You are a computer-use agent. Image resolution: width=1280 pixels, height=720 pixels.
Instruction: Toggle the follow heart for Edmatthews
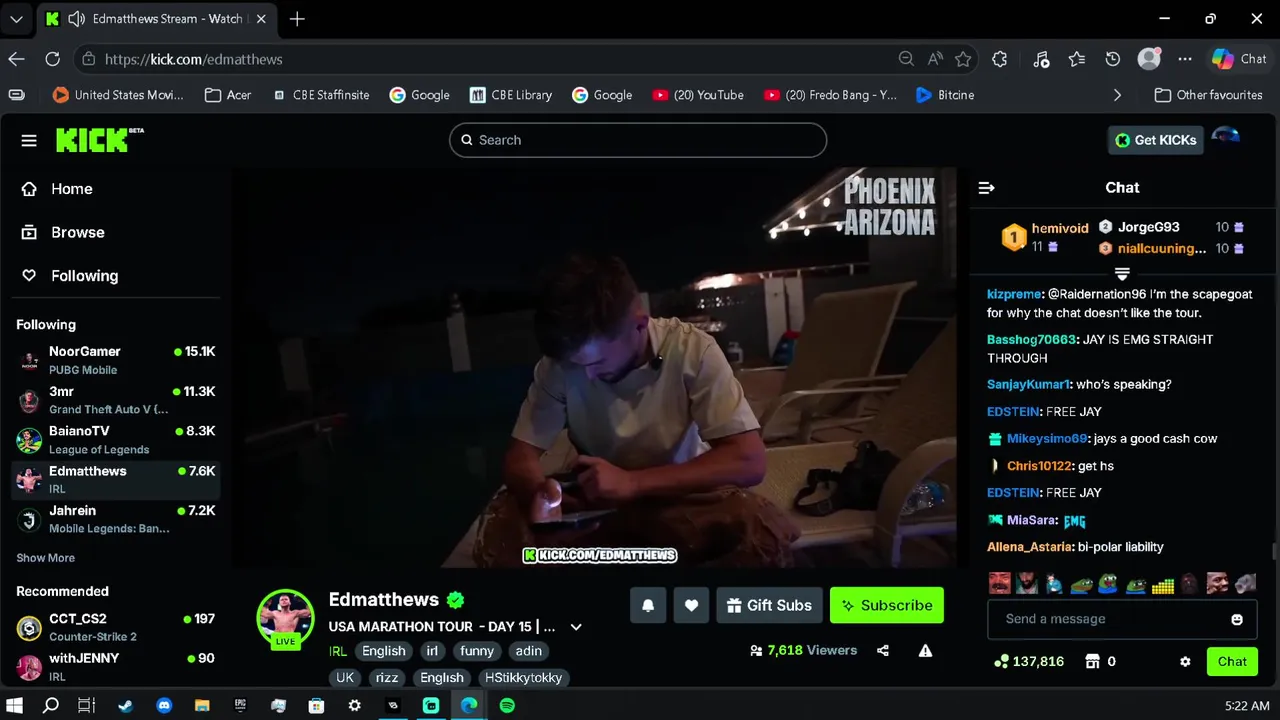[x=691, y=605]
